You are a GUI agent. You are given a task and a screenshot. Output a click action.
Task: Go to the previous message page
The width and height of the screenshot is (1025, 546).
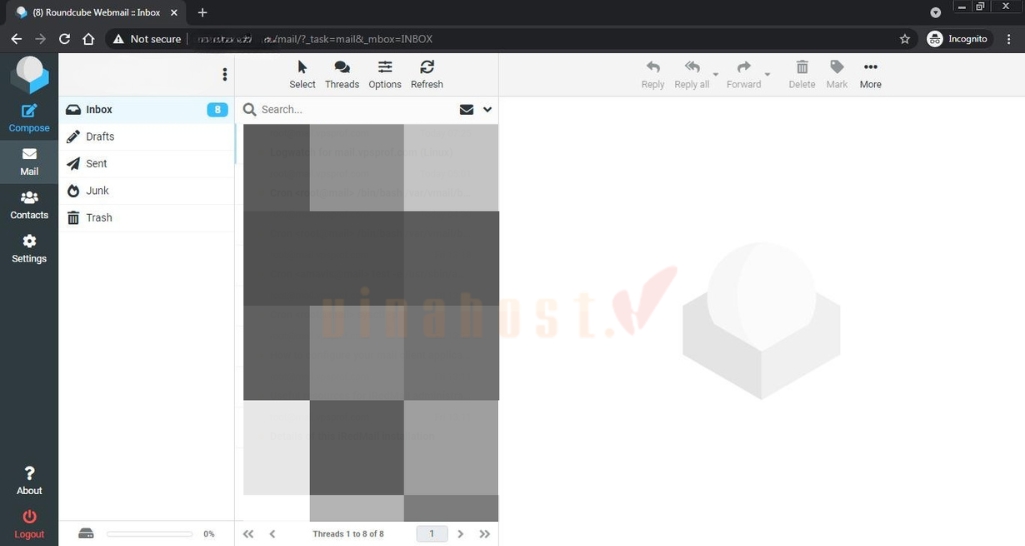pos(272,534)
